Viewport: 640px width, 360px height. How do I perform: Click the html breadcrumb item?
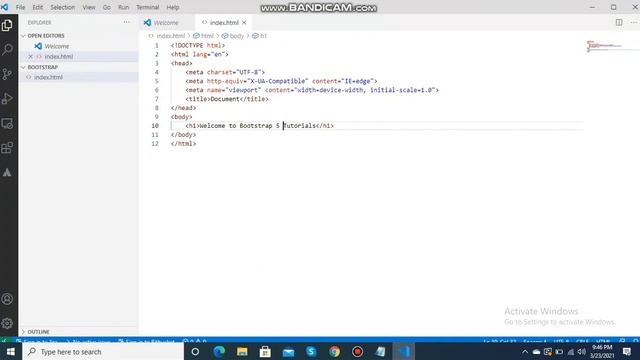coord(204,36)
